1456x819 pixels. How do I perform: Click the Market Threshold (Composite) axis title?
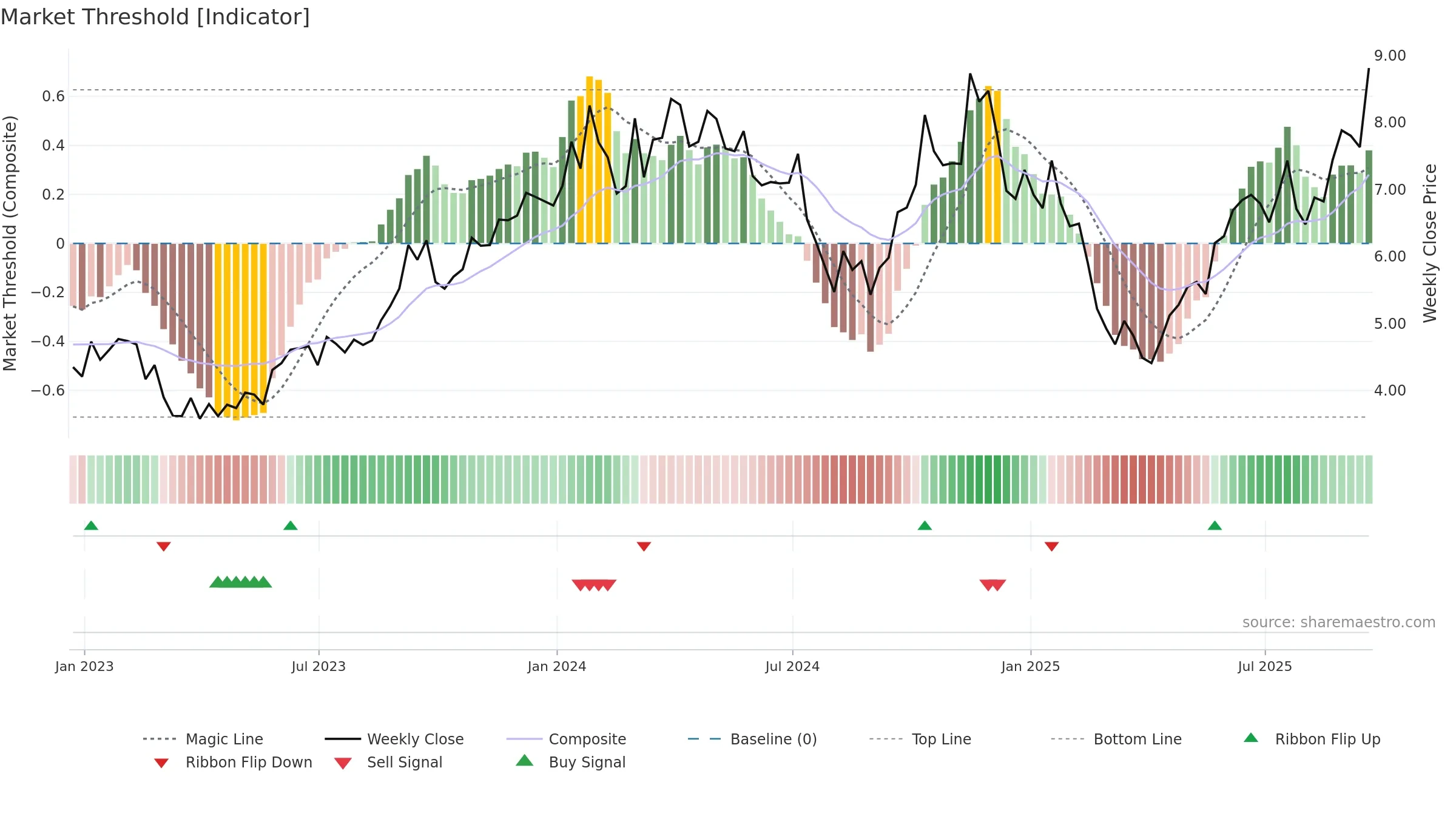[10, 243]
